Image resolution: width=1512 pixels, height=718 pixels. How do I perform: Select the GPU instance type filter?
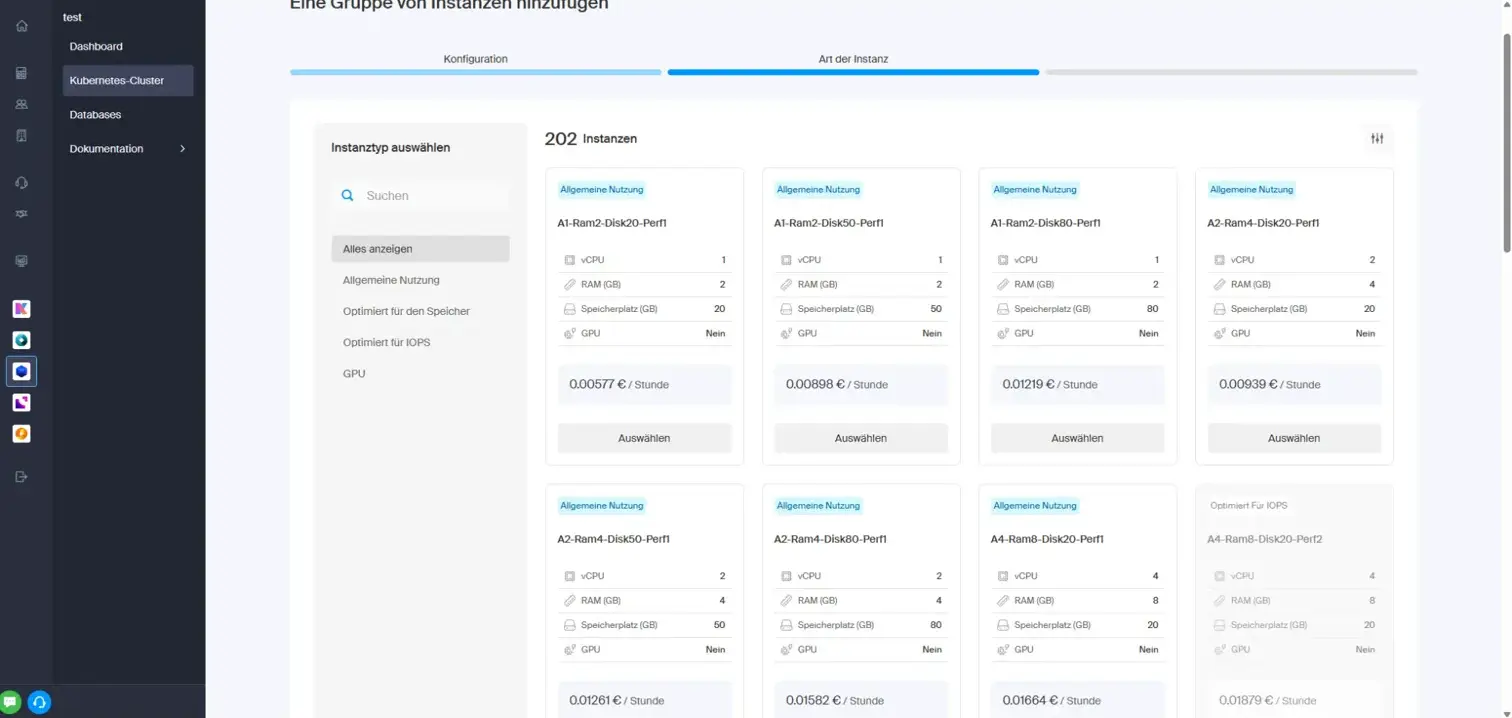coord(352,373)
